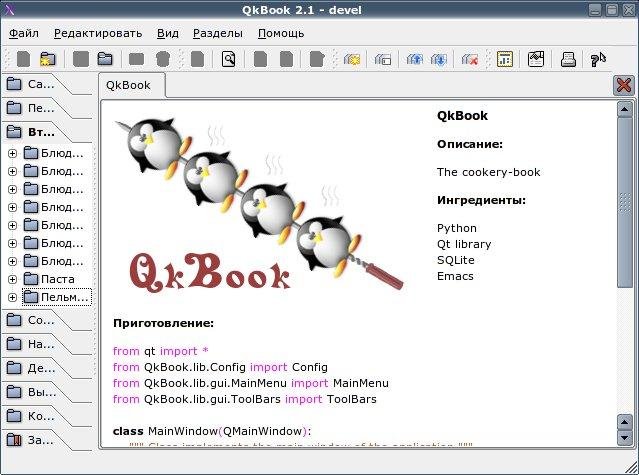
Task: Click the vertical scrollbar thumb
Action: pos(624,203)
